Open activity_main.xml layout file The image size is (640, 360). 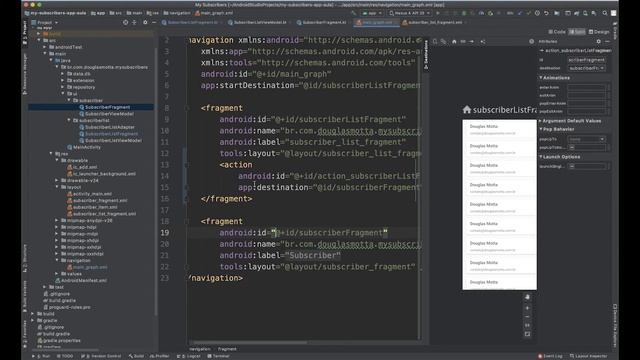coord(92,194)
